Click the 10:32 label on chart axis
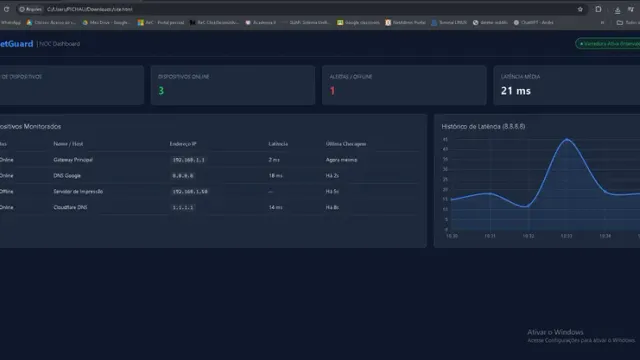The height and width of the screenshot is (360, 640). 528,236
